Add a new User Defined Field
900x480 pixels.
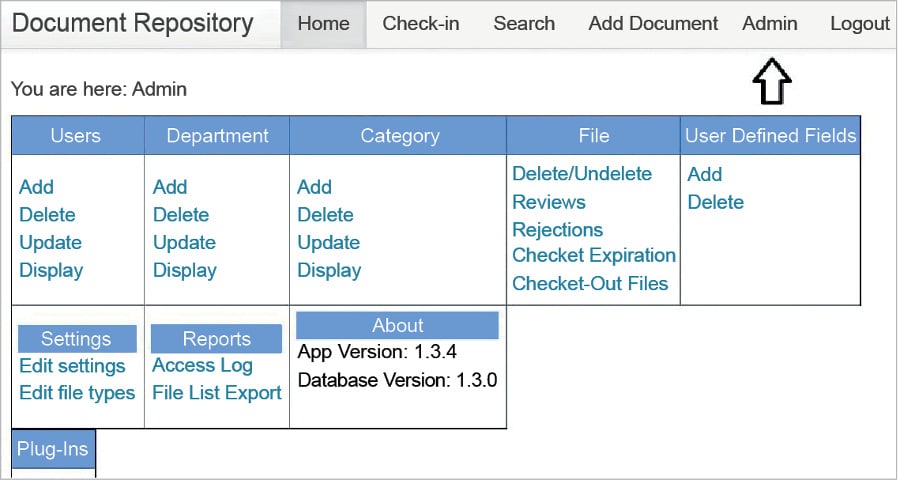[x=705, y=174]
